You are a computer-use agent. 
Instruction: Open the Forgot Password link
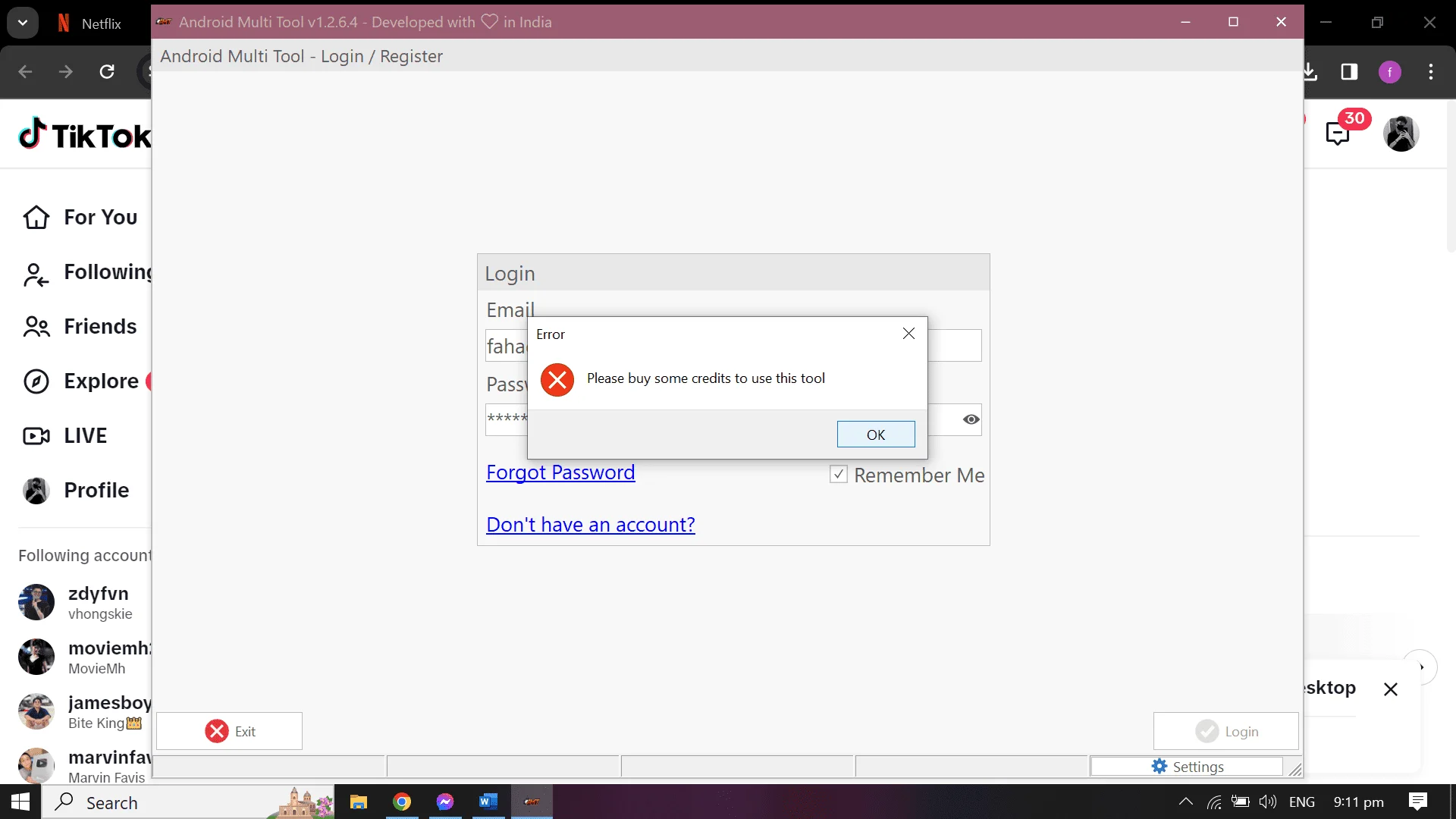[560, 472]
